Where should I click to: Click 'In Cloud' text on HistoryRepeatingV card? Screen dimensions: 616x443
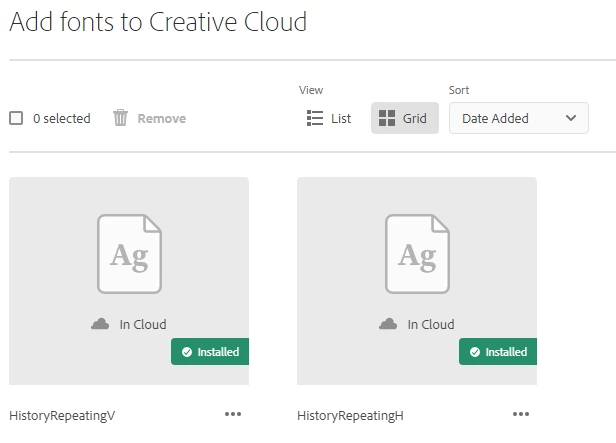(x=143, y=324)
